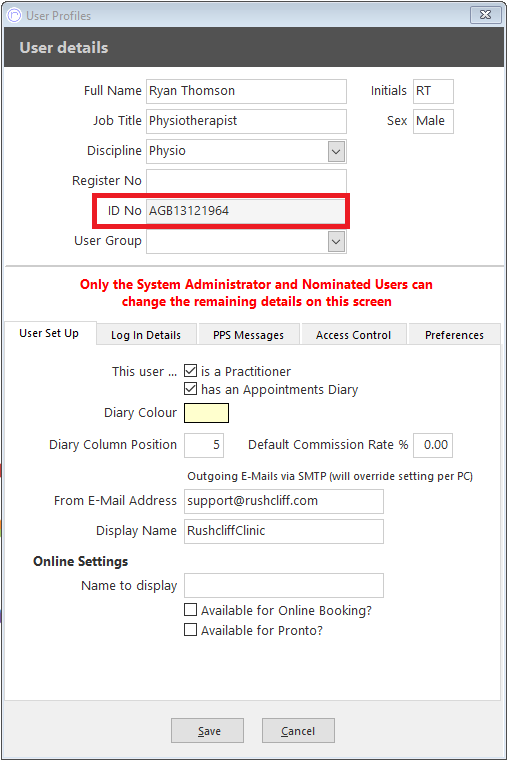Screen dimensions: 507x761
Task: Click the Save button
Action: pyautogui.click(x=207, y=730)
